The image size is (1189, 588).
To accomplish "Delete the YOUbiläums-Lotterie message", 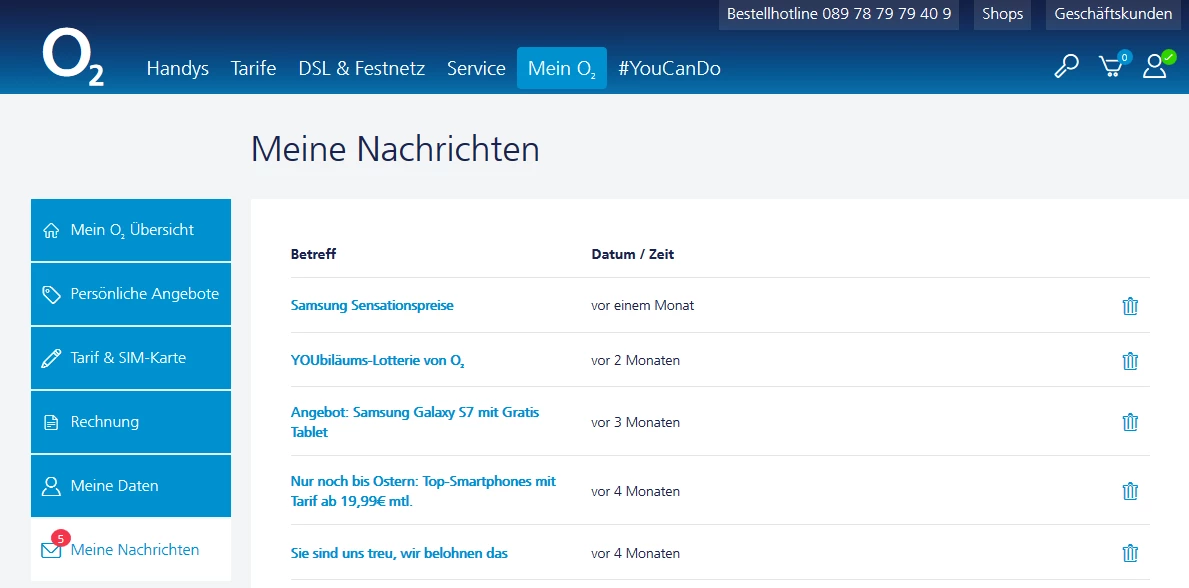I will (x=1130, y=361).
